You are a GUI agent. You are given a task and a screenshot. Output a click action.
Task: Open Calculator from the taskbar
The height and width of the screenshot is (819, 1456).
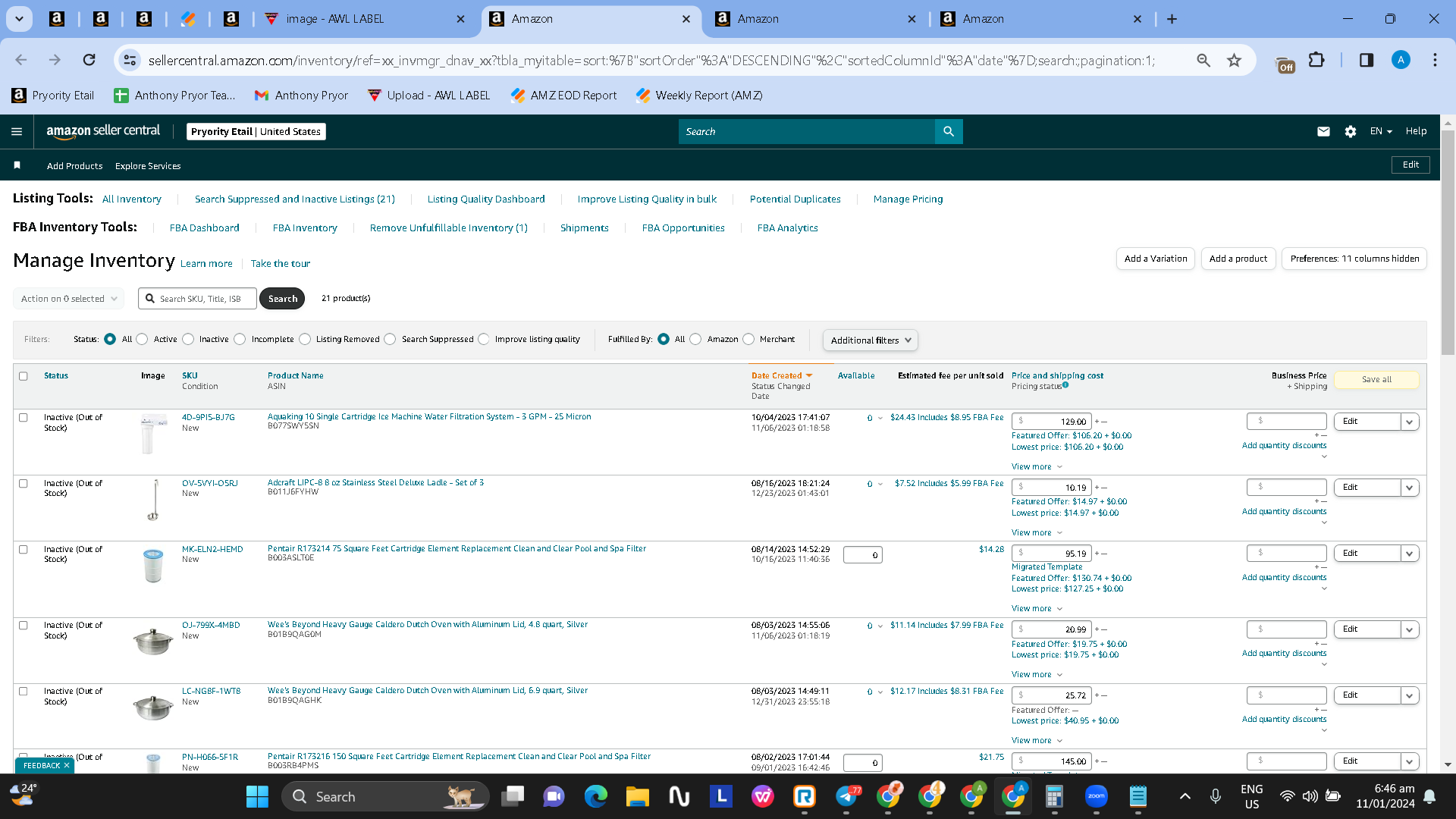click(x=1054, y=796)
